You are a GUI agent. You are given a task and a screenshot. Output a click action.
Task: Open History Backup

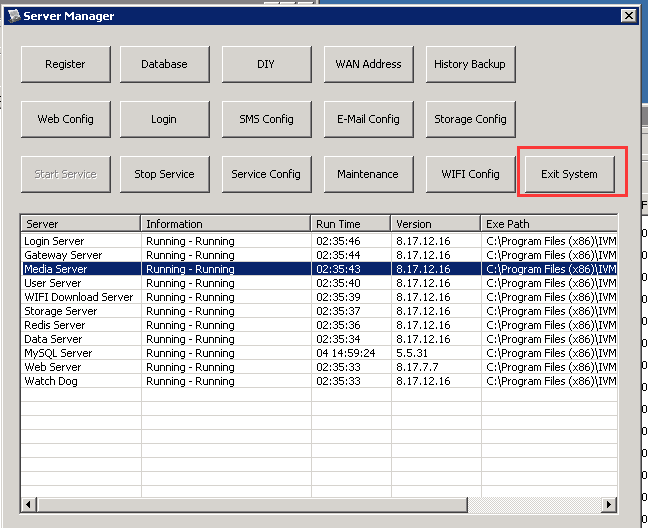click(470, 64)
